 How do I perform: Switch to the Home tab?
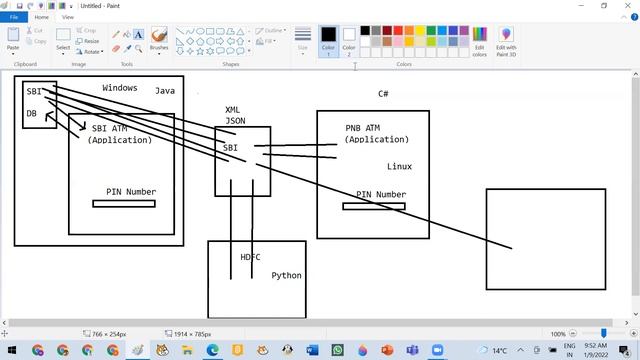coord(42,17)
